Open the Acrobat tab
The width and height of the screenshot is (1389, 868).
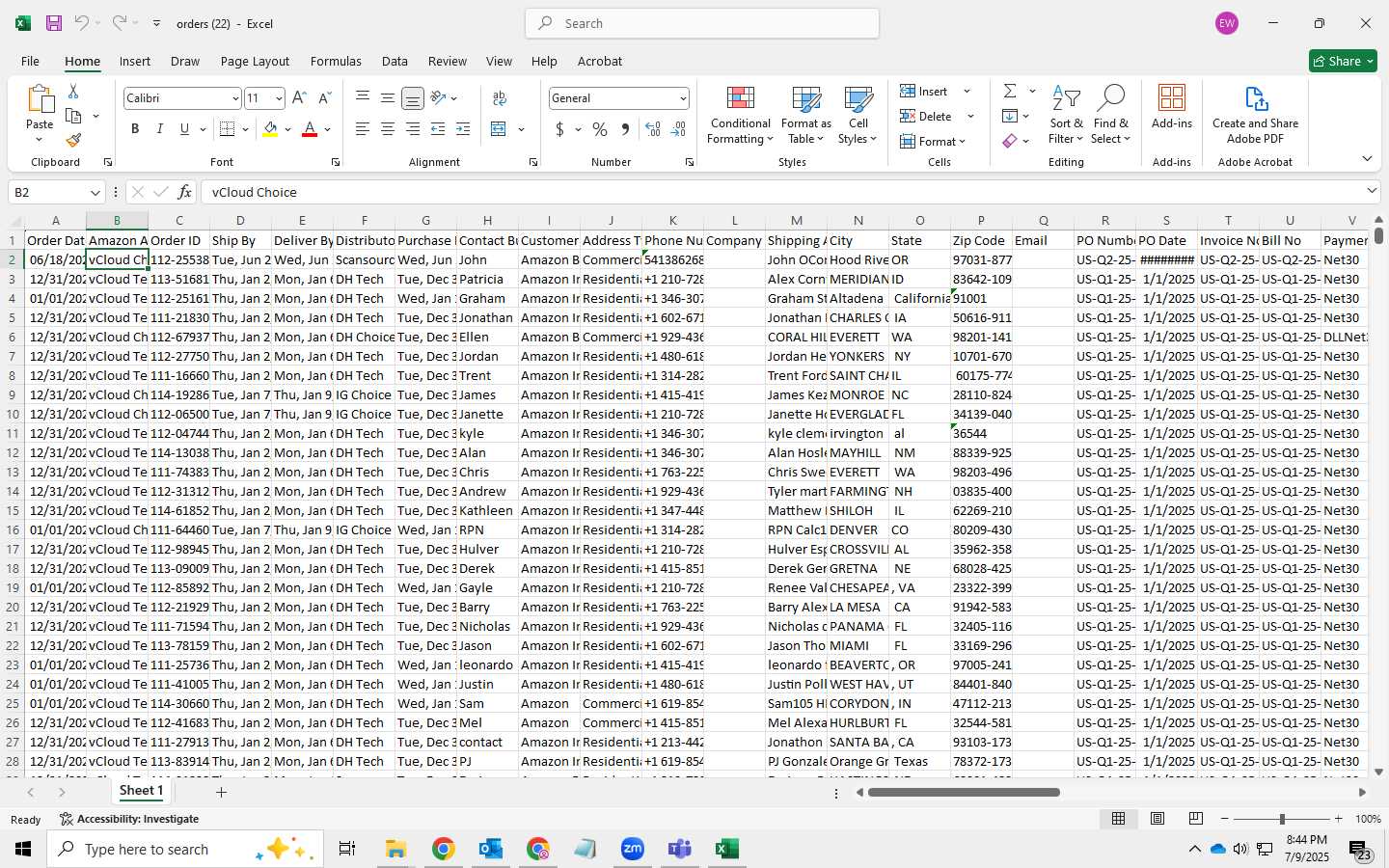(x=600, y=61)
